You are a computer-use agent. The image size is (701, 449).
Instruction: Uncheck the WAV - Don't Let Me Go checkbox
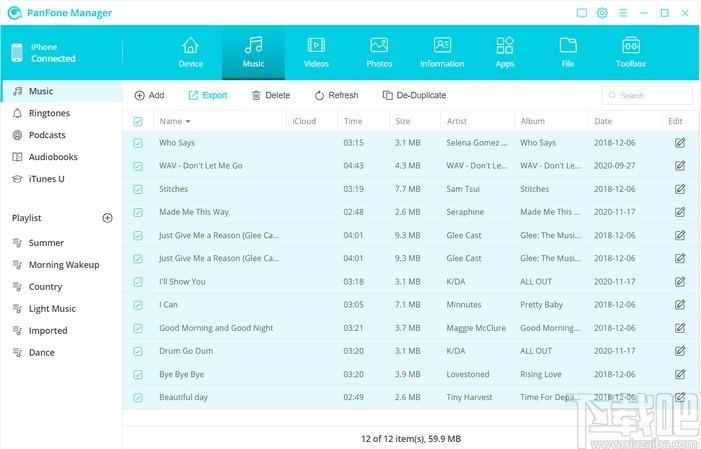pos(138,166)
